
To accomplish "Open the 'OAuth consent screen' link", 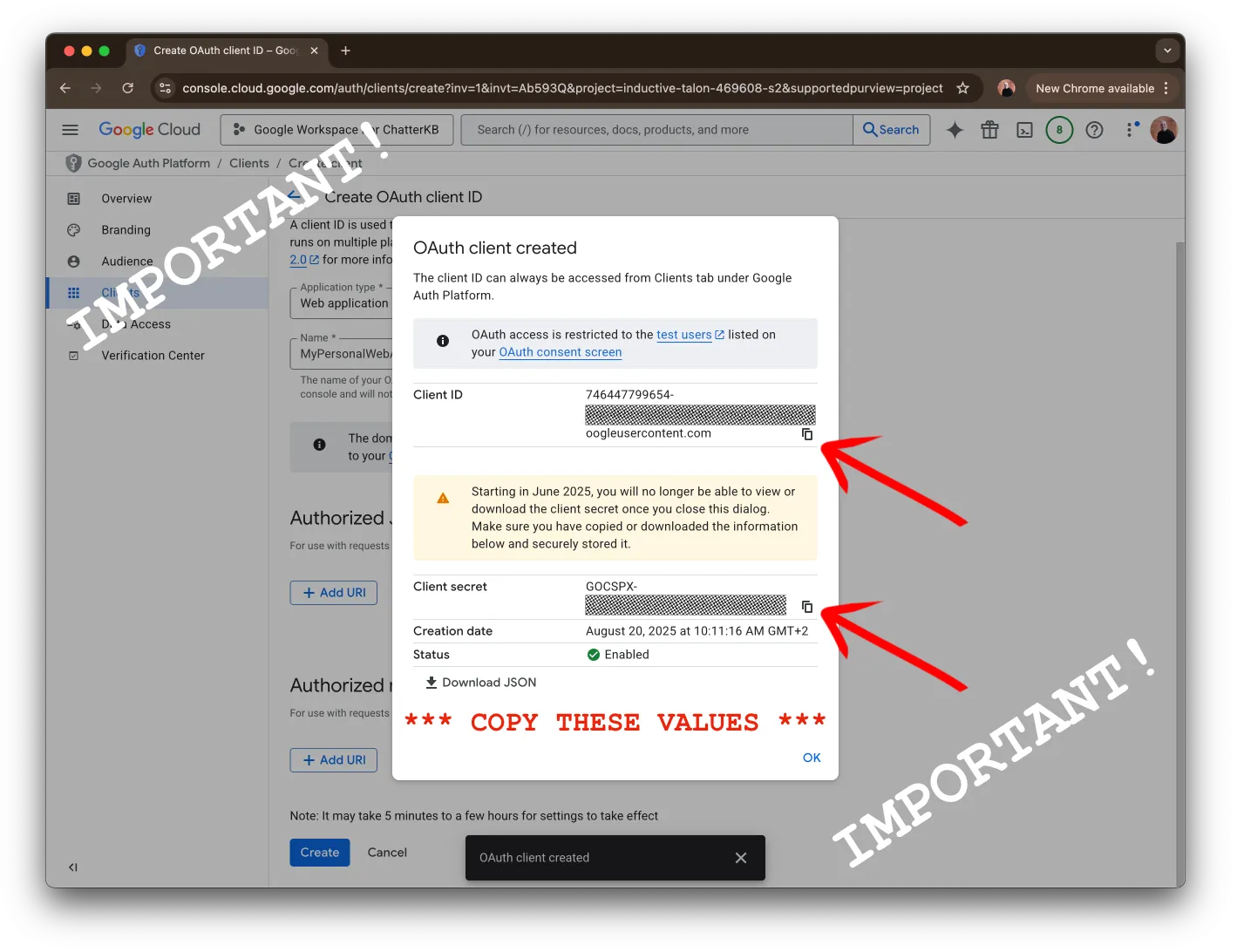I will point(561,352).
